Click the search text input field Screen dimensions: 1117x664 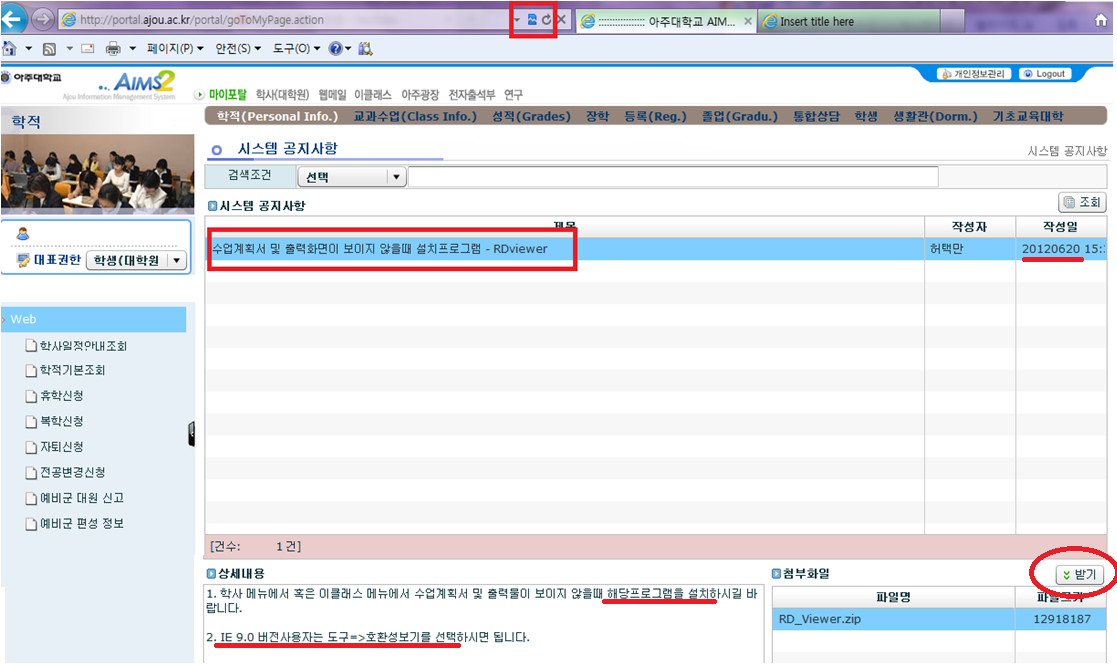[x=672, y=177]
